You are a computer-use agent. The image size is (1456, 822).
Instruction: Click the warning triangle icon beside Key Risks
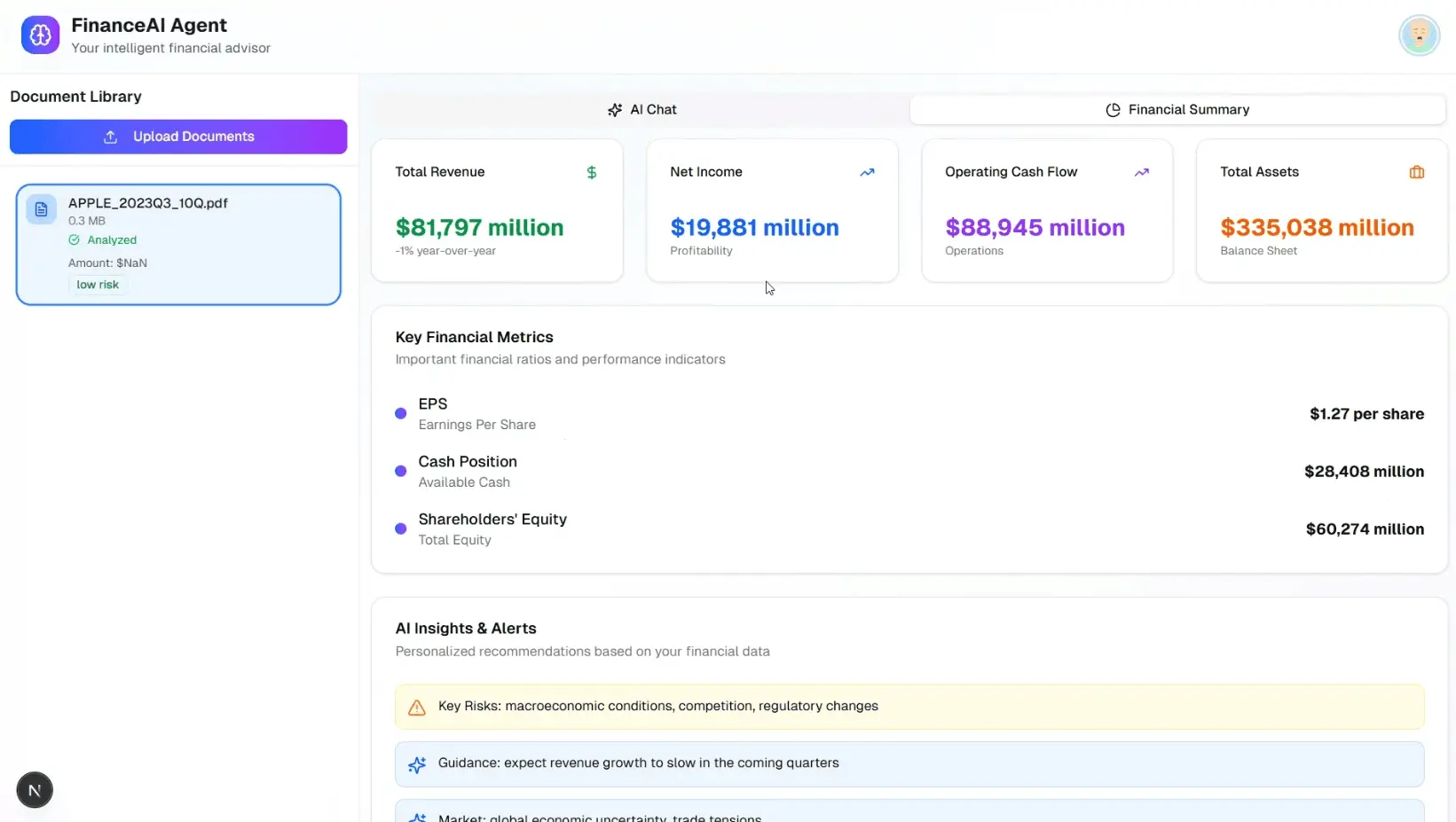click(417, 708)
